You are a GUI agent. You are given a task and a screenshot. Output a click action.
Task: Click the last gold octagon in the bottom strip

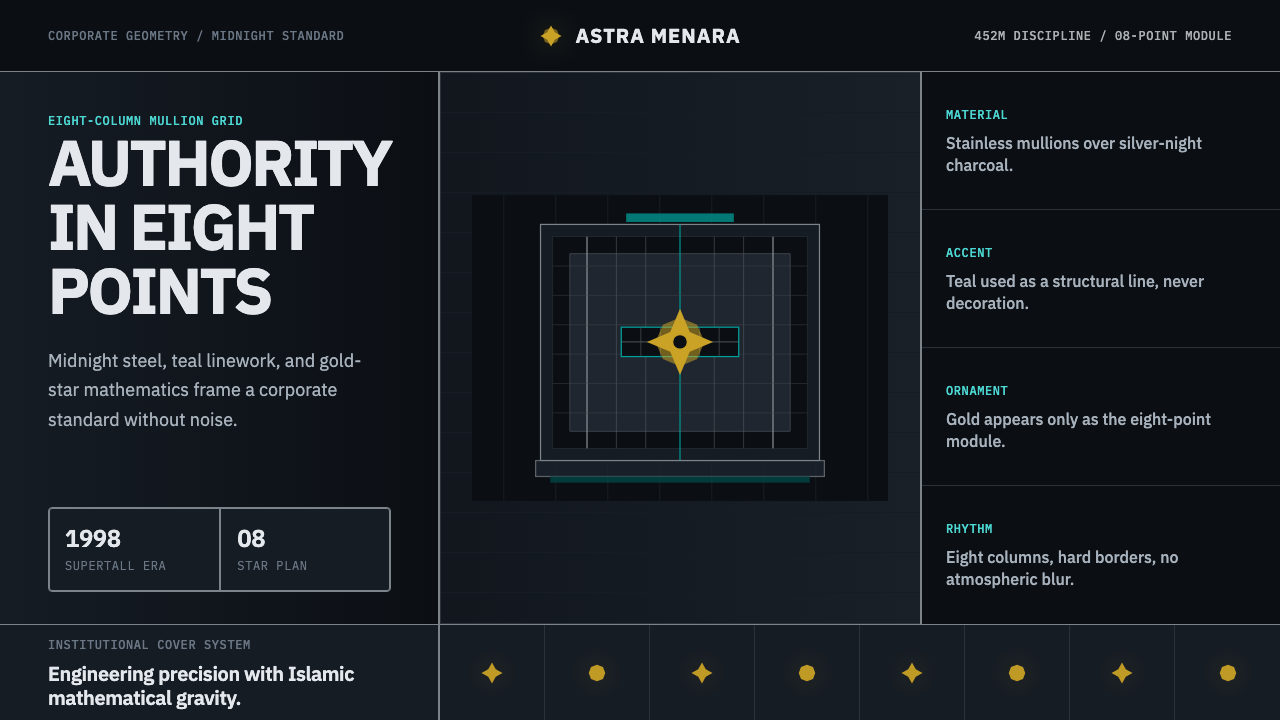pyautogui.click(x=1228, y=673)
